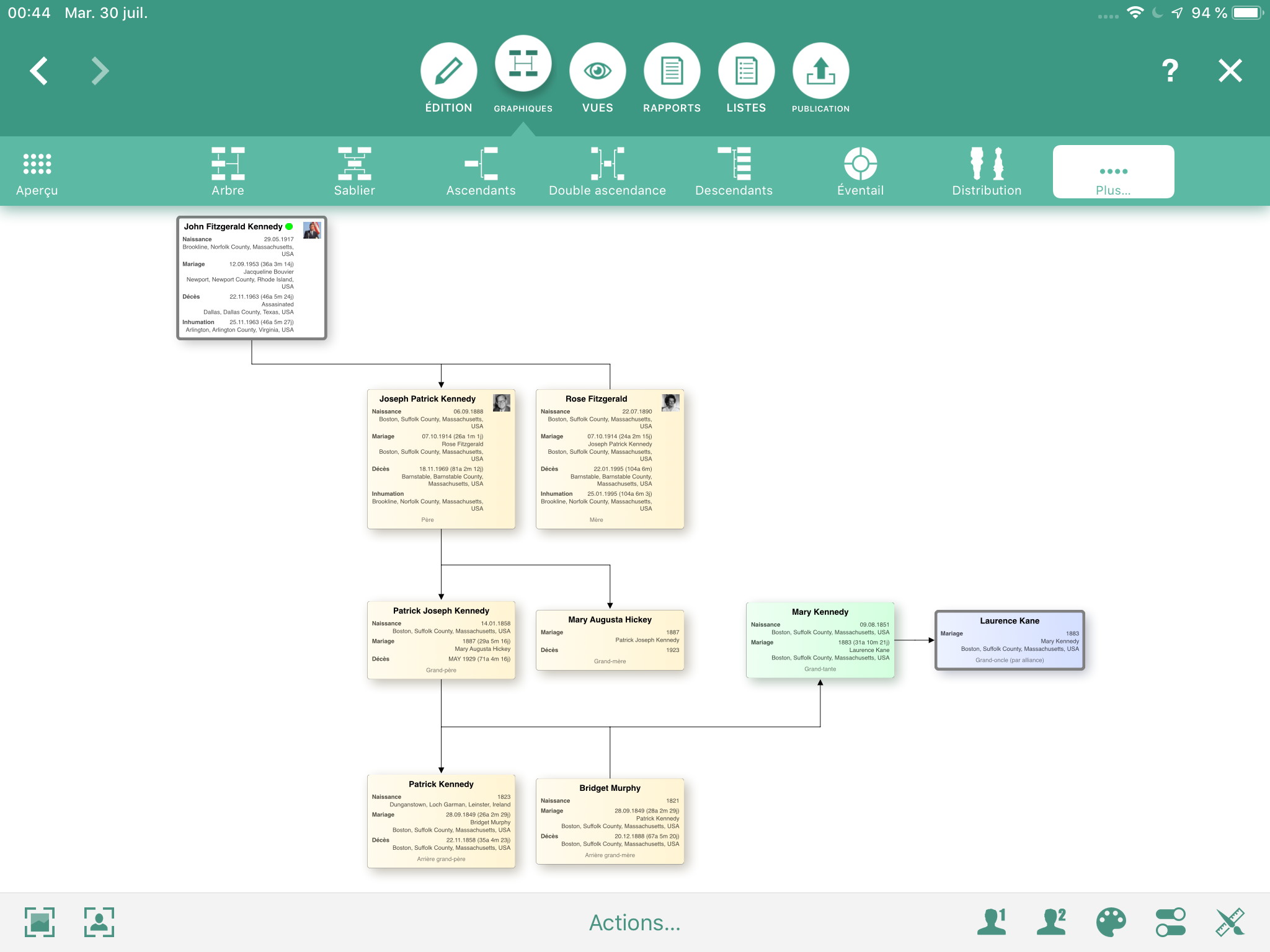Open the Édition pencil section
1270x952 pixels.
[x=448, y=71]
